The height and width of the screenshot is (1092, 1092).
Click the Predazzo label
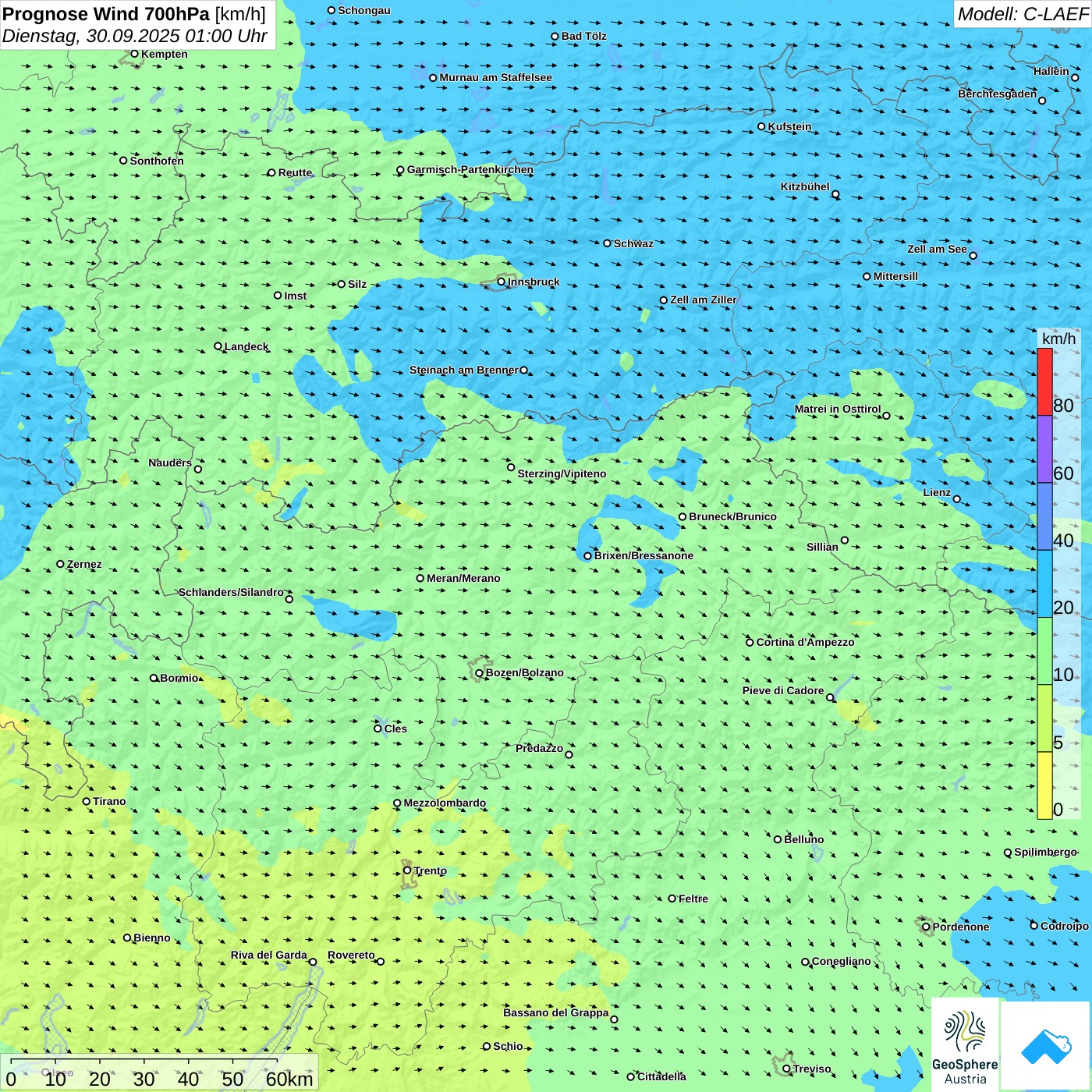click(539, 748)
